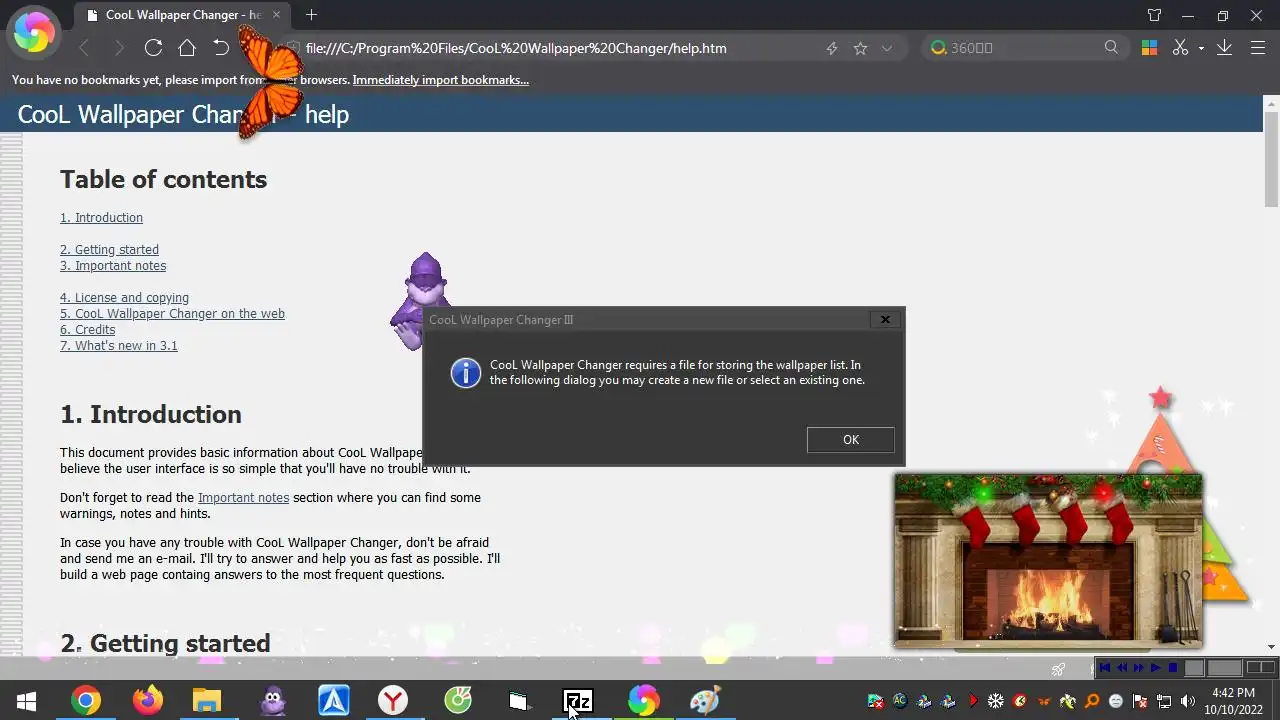Open a new browser tab
Viewport: 1280px width, 720px height.
[311, 15]
